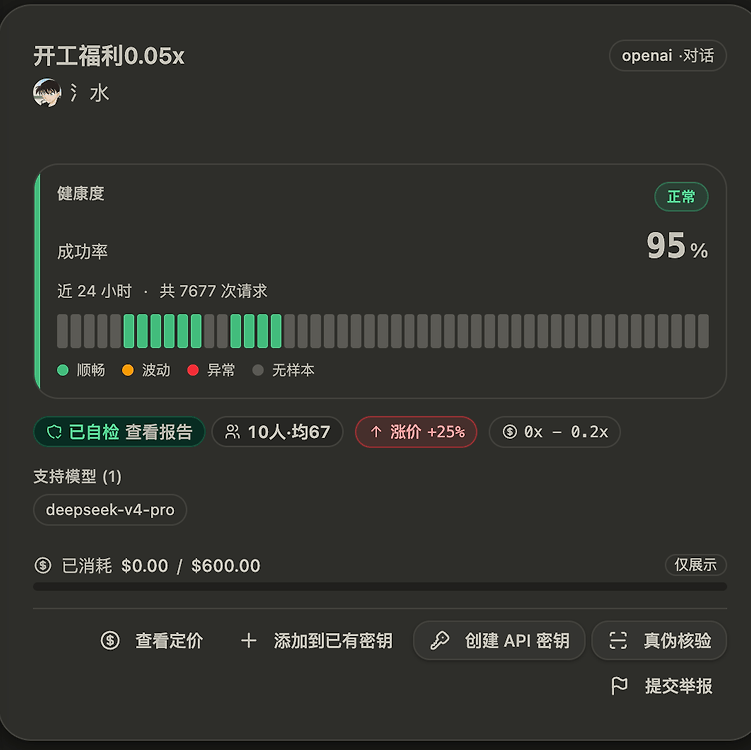Viewport: 751px width, 750px height.
Task: Click the scan icon in 真伪核验
Action: (618, 640)
